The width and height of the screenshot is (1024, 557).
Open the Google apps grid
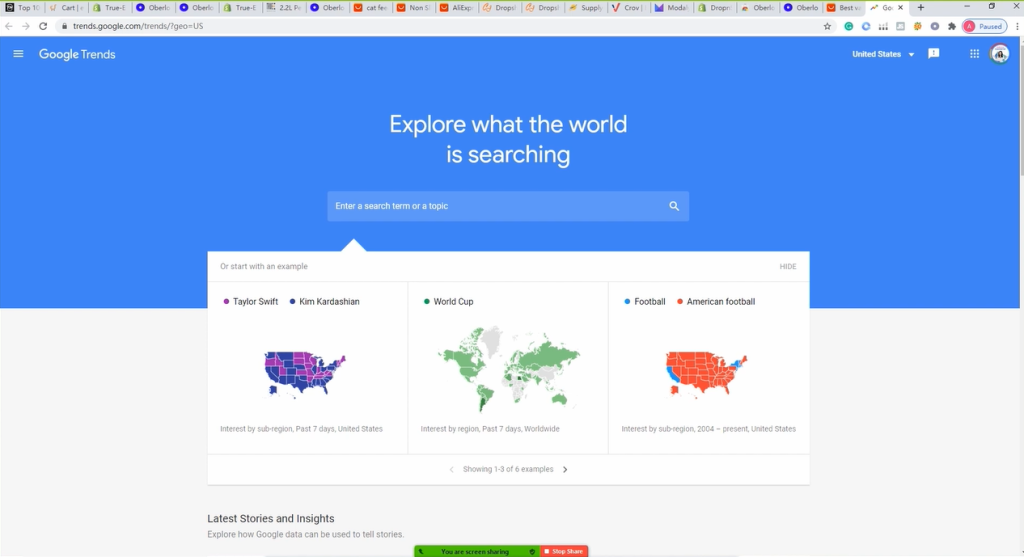(x=974, y=54)
